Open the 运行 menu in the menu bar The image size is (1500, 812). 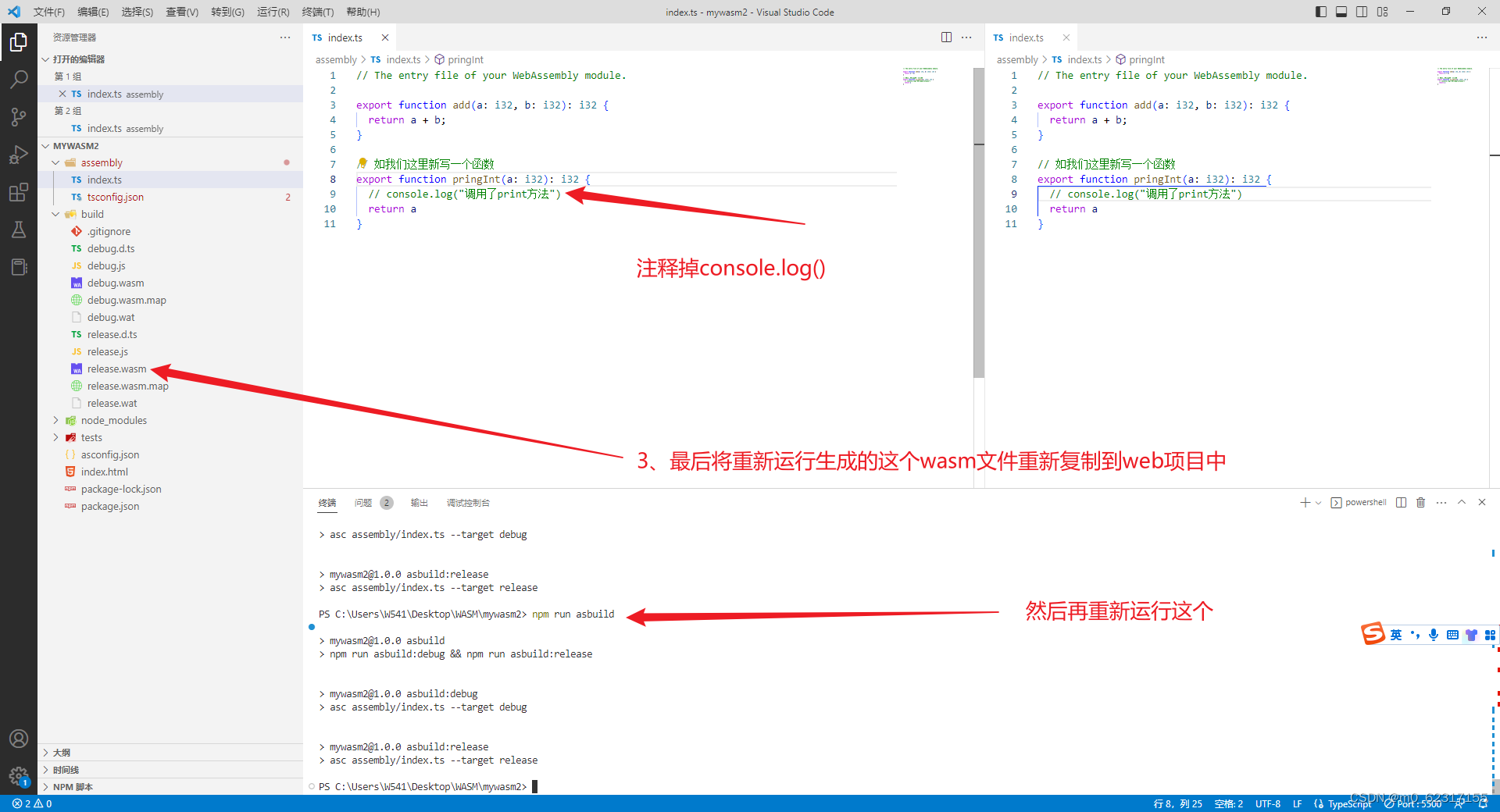click(272, 12)
